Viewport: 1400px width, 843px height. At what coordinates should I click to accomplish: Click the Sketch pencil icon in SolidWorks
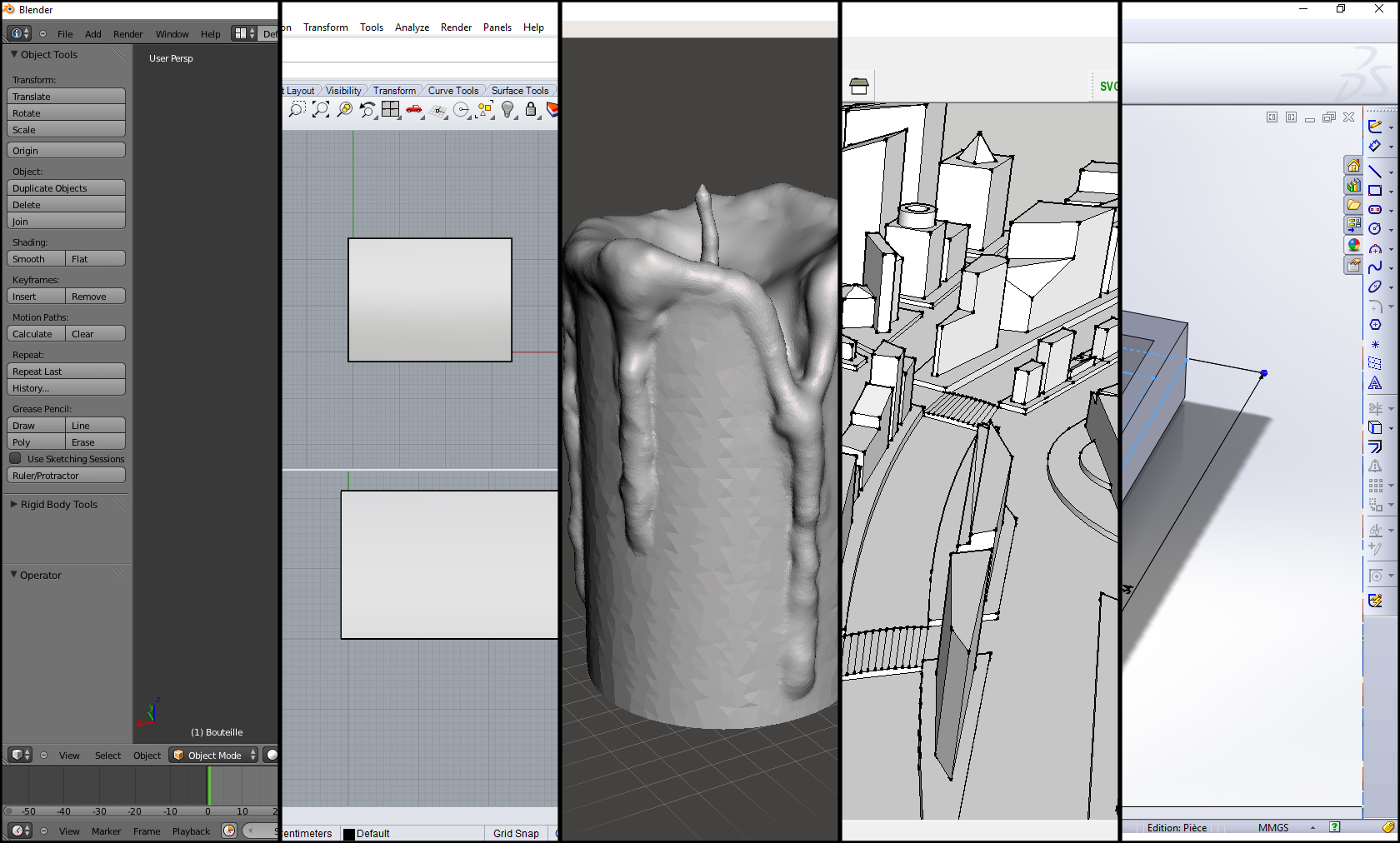point(1375,126)
